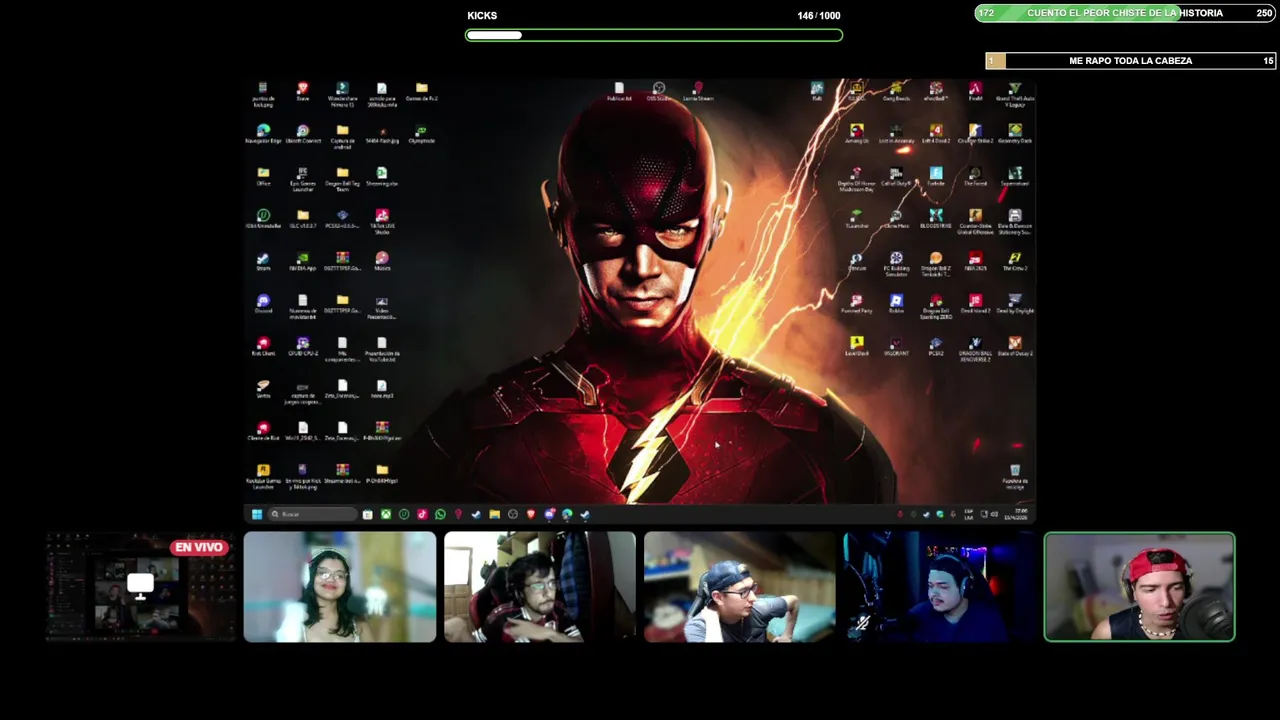Viewport: 1280px width, 720px height.
Task: Launch Fortnite desktop shortcut
Action: pyautogui.click(x=936, y=176)
